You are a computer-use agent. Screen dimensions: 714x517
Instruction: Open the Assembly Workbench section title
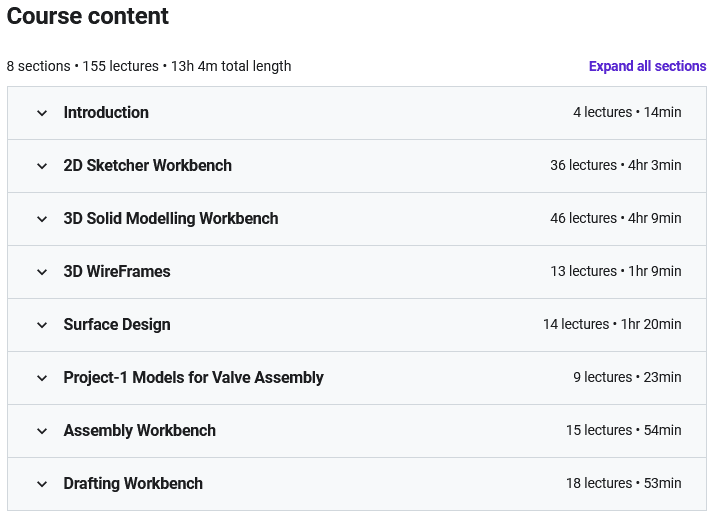pyautogui.click(x=139, y=430)
